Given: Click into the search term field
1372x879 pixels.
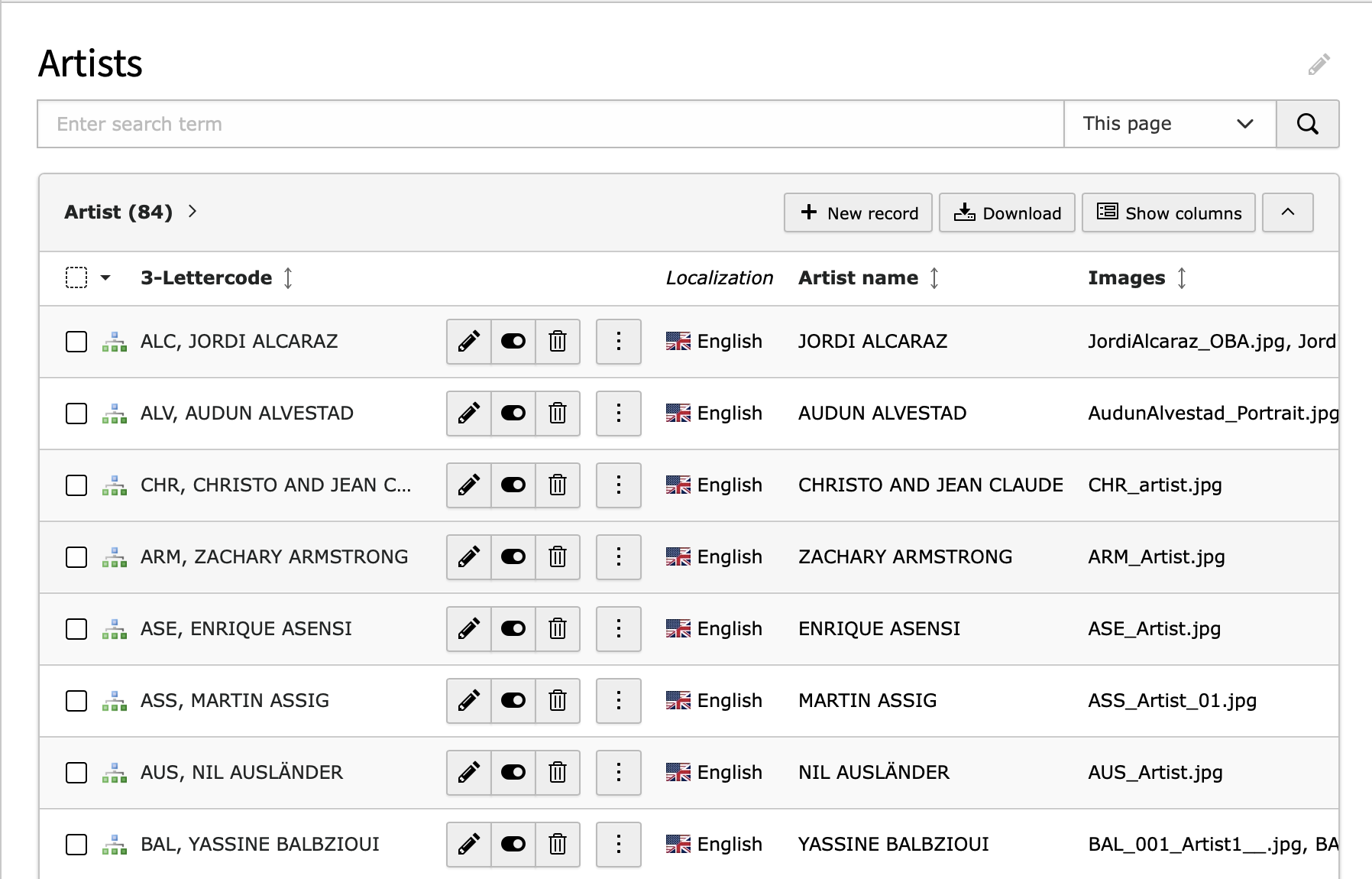Looking at the screenshot, I should (x=550, y=124).
